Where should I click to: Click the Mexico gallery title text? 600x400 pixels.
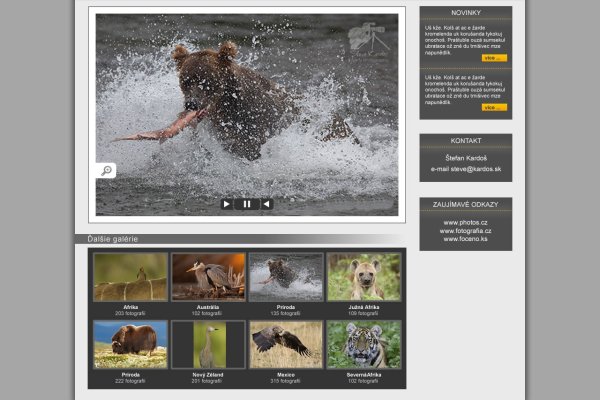[x=286, y=374]
